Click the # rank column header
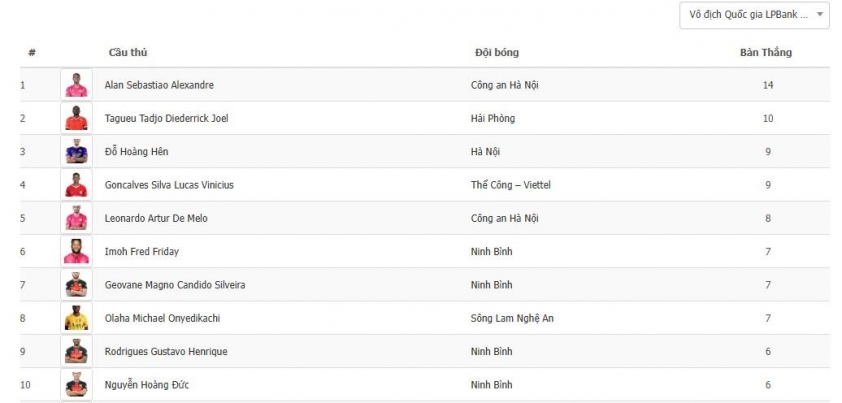842x403 pixels. pos(32,52)
